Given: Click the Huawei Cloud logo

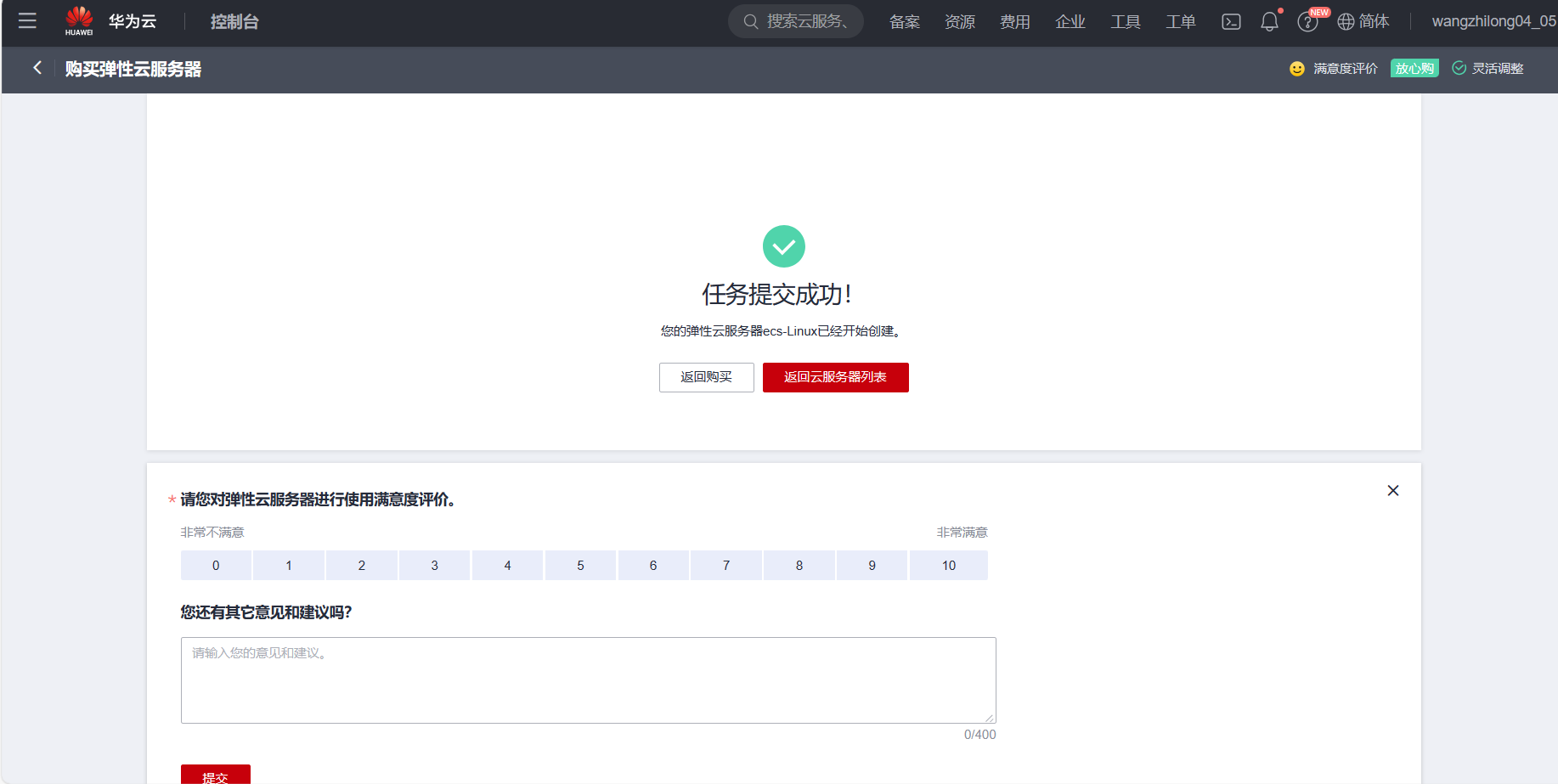Looking at the screenshot, I should [78, 20].
